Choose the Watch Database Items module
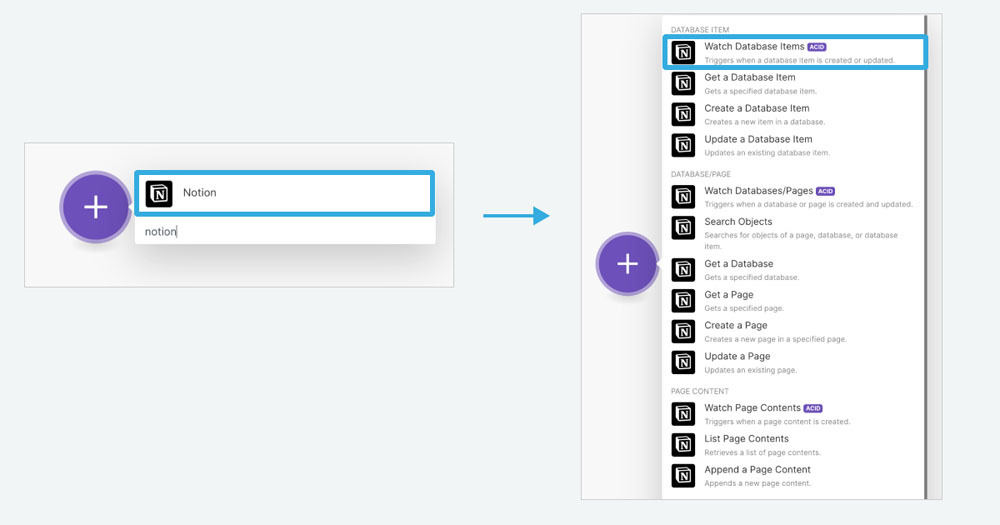 pyautogui.click(x=795, y=52)
